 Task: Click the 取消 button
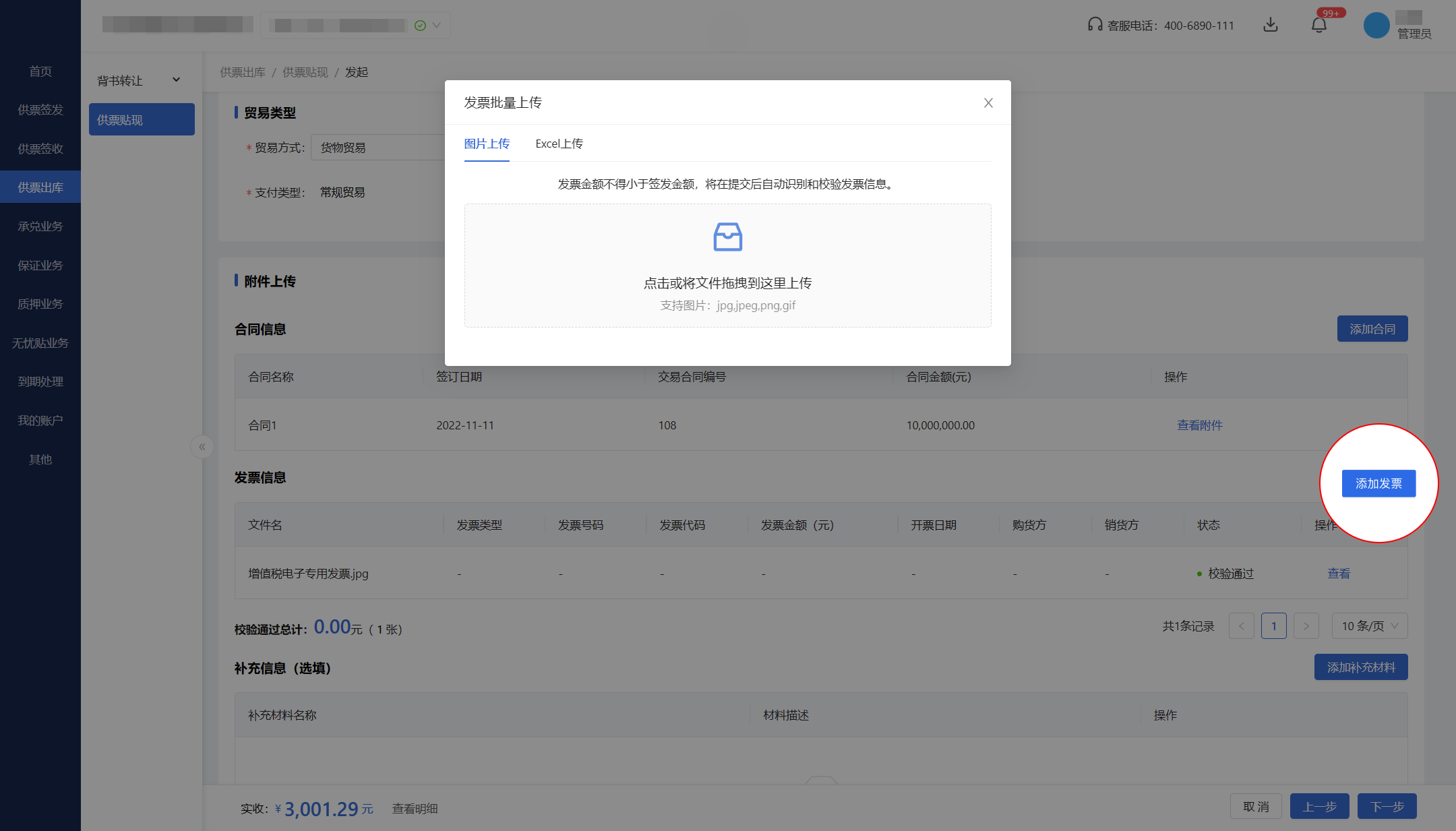coord(1256,807)
